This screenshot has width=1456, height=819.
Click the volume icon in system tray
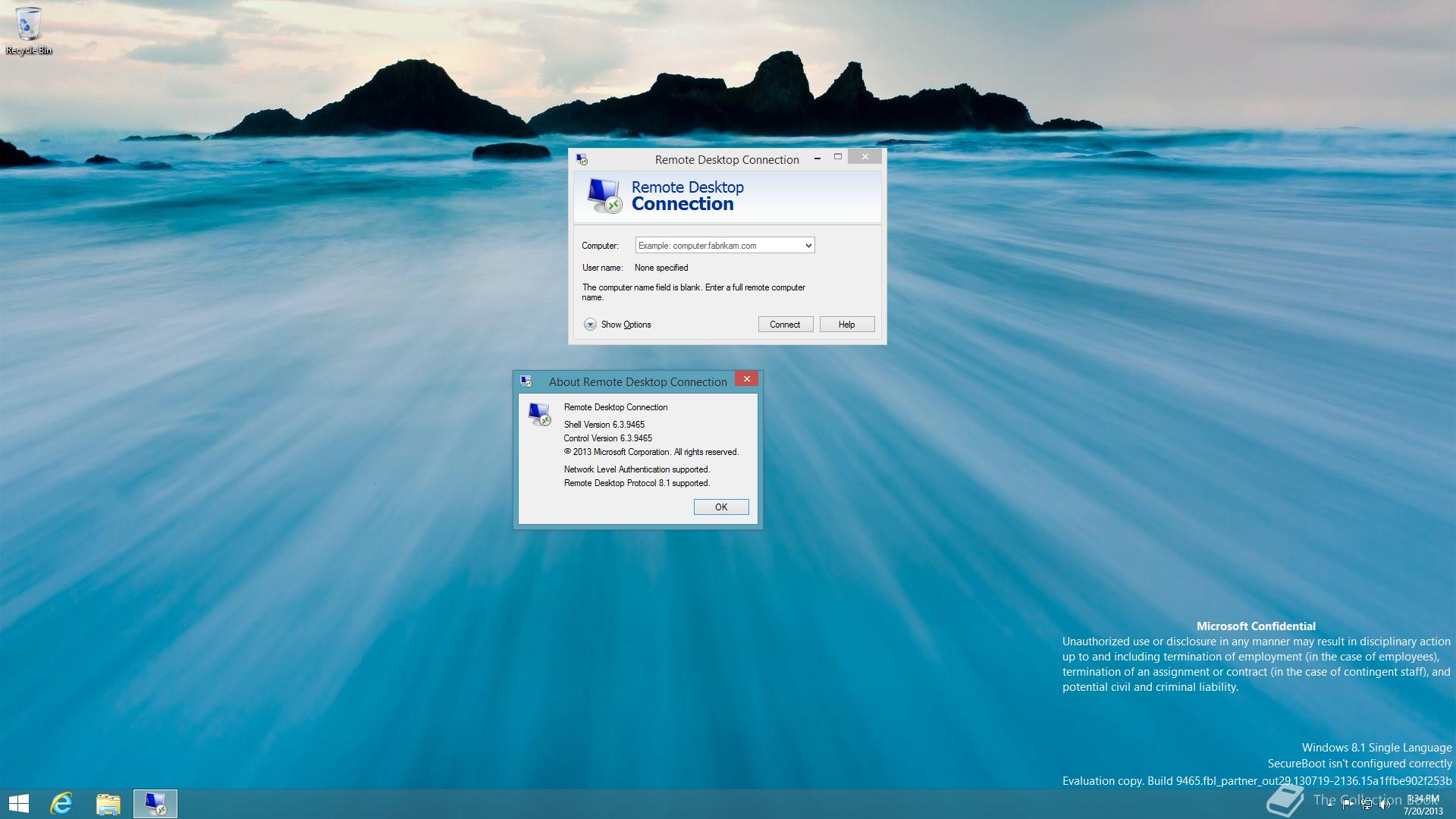(1385, 805)
